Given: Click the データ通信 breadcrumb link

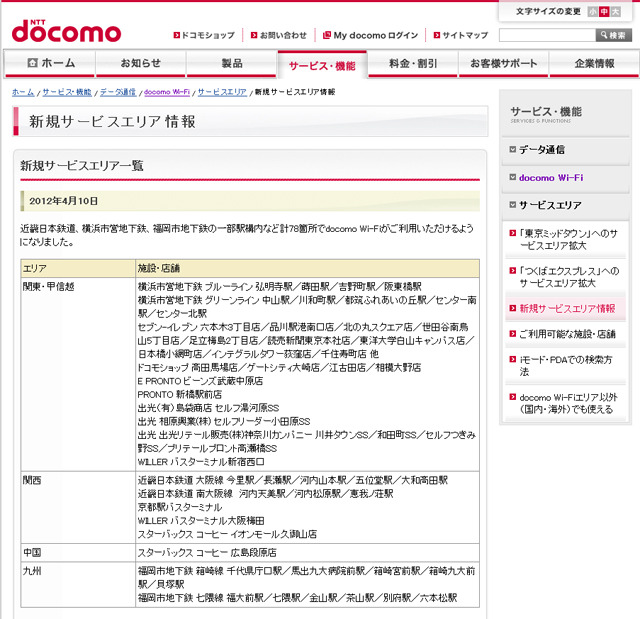Looking at the screenshot, I should click(118, 92).
